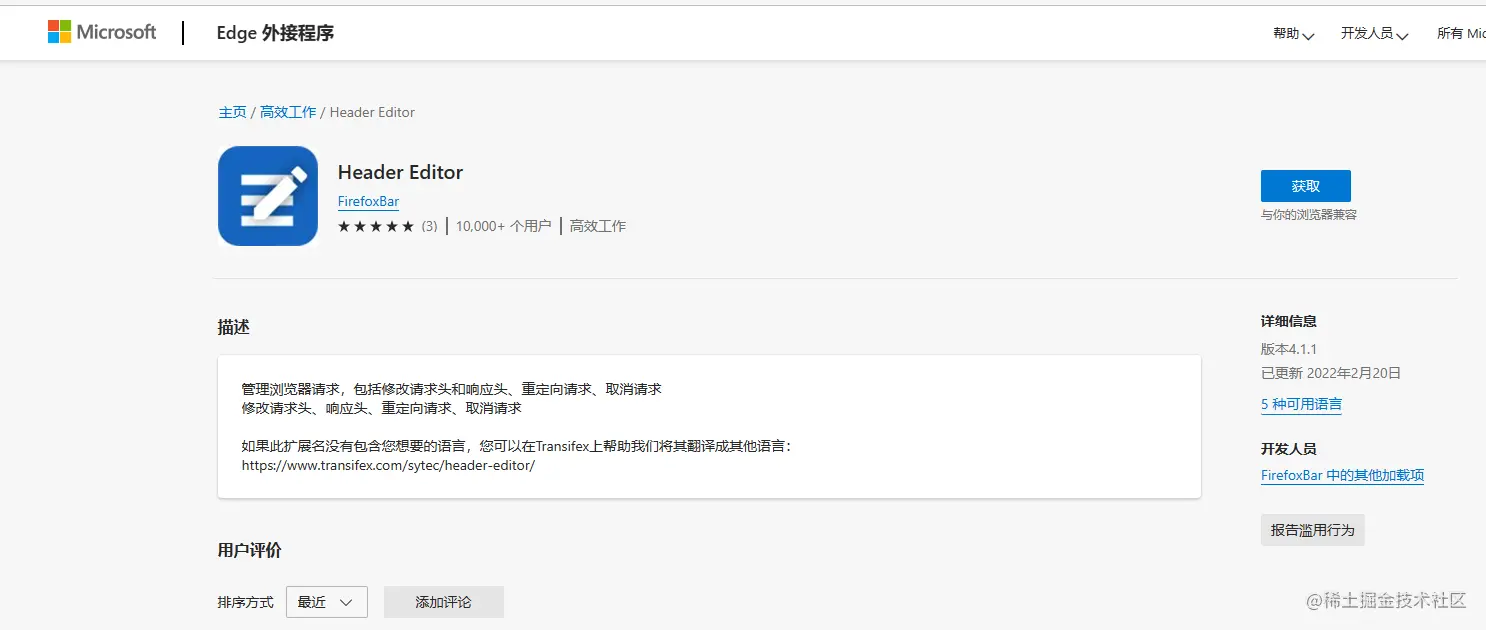Open the 所有 Microsoft menu

click(x=1461, y=34)
